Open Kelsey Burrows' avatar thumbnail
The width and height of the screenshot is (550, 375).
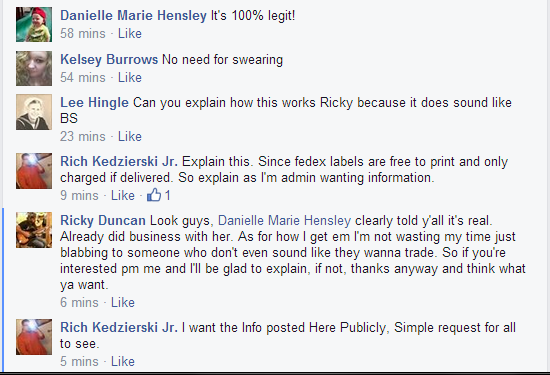pyautogui.click(x=34, y=68)
